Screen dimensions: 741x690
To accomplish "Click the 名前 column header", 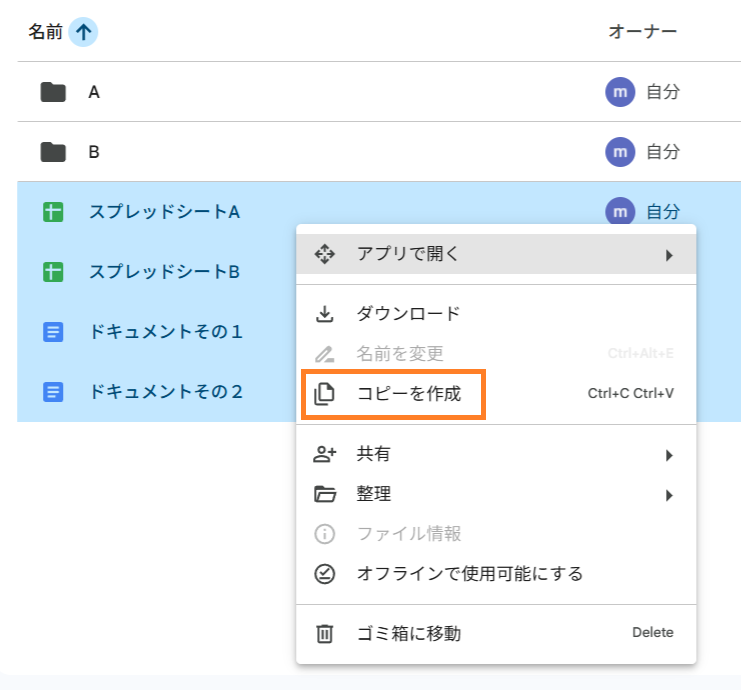I will pyautogui.click(x=45, y=32).
